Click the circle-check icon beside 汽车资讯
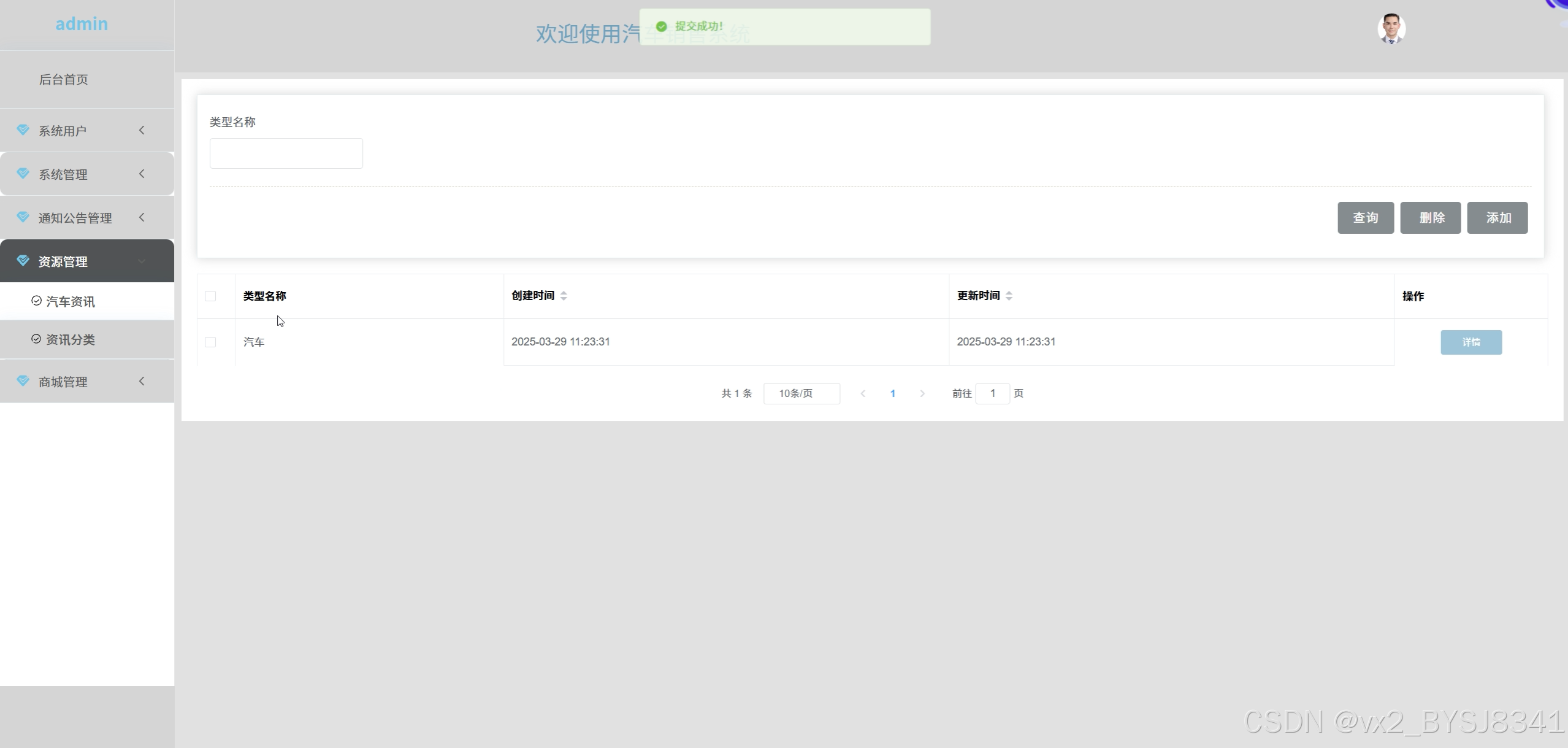This screenshot has width=1568, height=748. click(36, 301)
